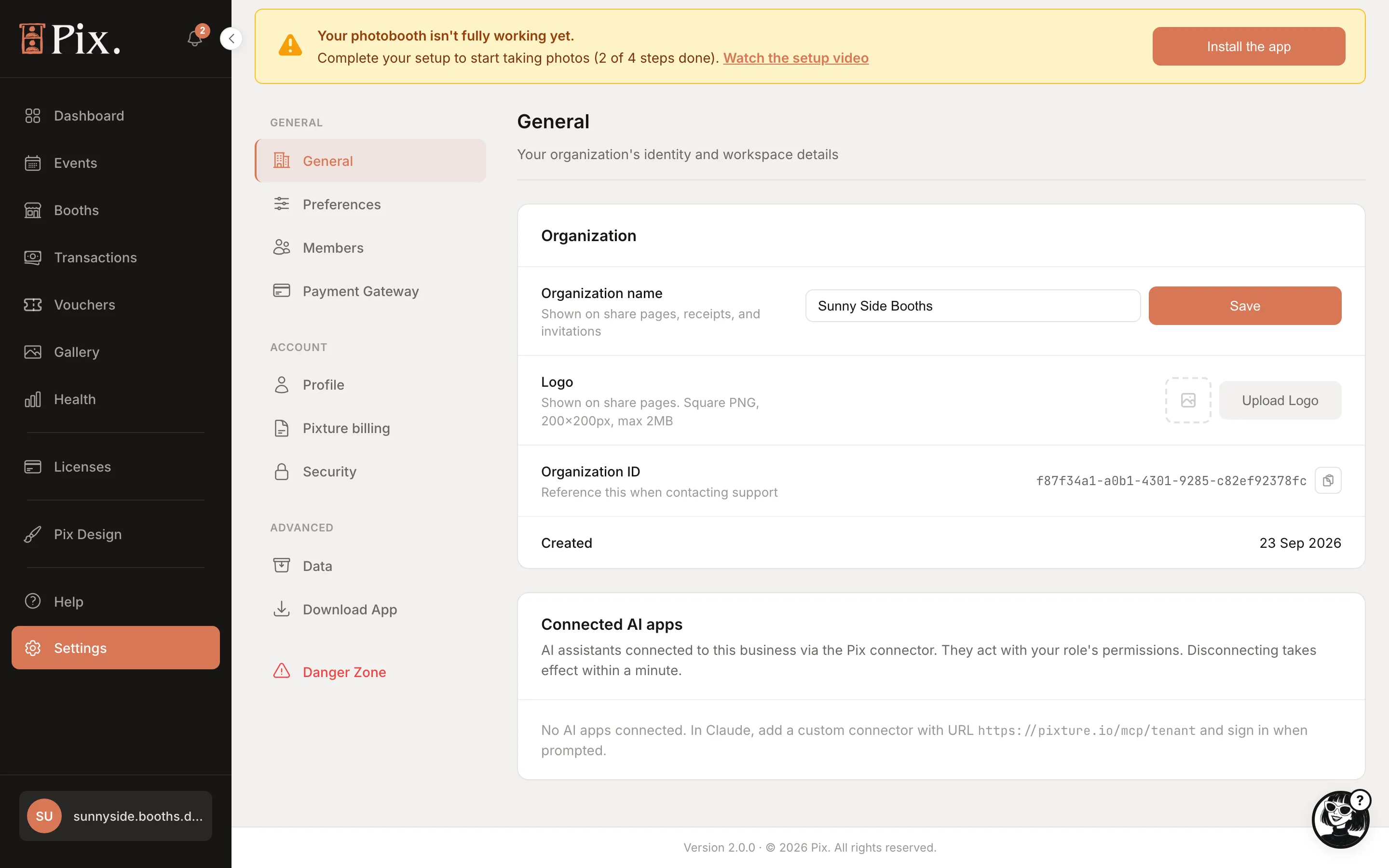Click the https://pixture.io/mcp/tenant URL text
The height and width of the screenshot is (868, 1389).
[1087, 730]
